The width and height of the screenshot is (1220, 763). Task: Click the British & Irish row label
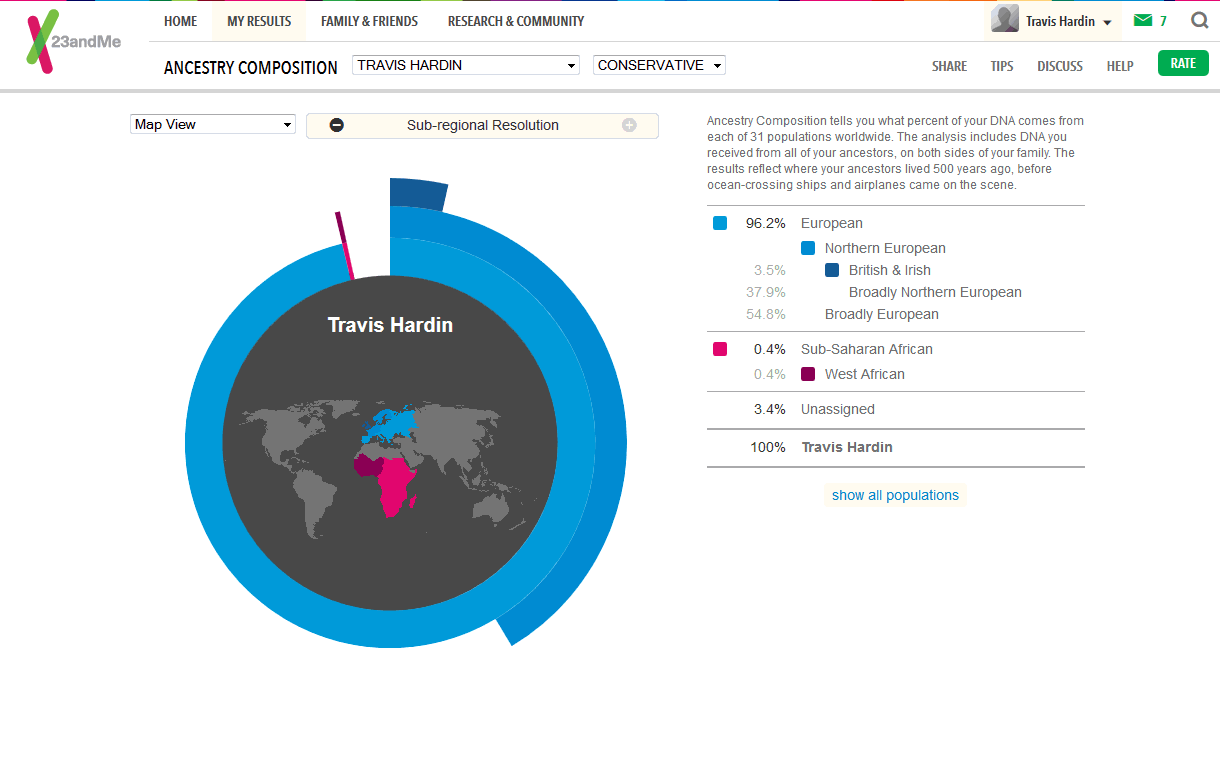coord(890,270)
